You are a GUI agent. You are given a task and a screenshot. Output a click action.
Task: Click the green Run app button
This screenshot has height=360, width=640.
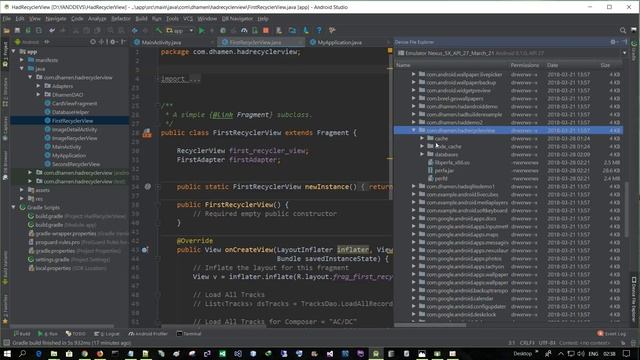point(201,30)
